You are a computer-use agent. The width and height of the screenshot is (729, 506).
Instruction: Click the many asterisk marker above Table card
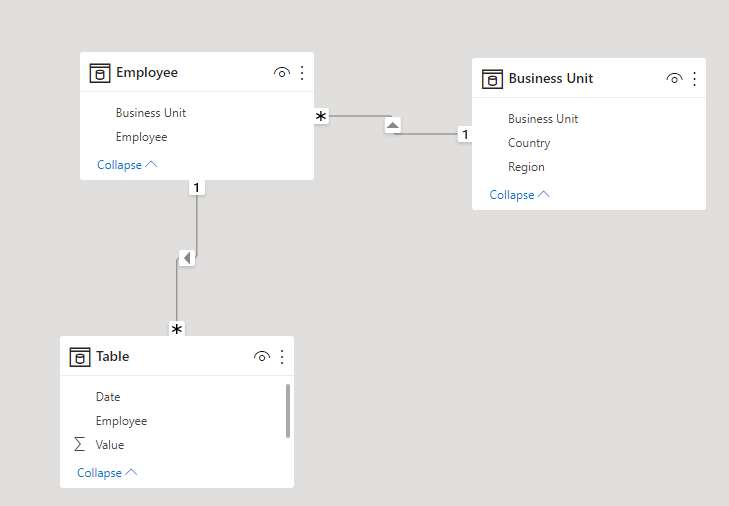[177, 329]
